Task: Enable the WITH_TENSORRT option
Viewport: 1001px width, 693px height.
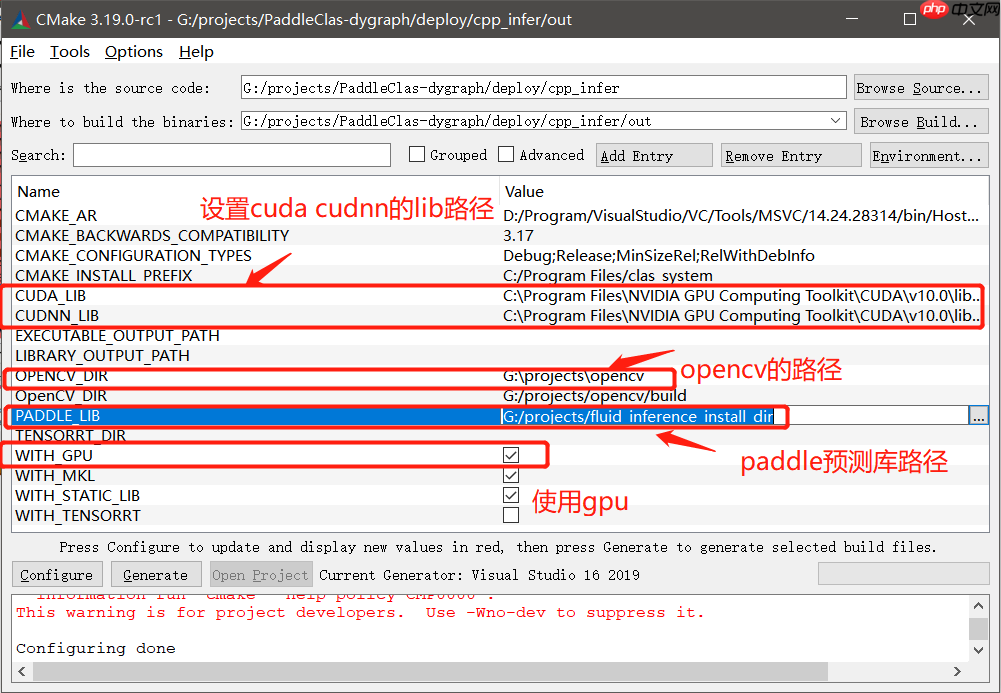Action: 511,515
